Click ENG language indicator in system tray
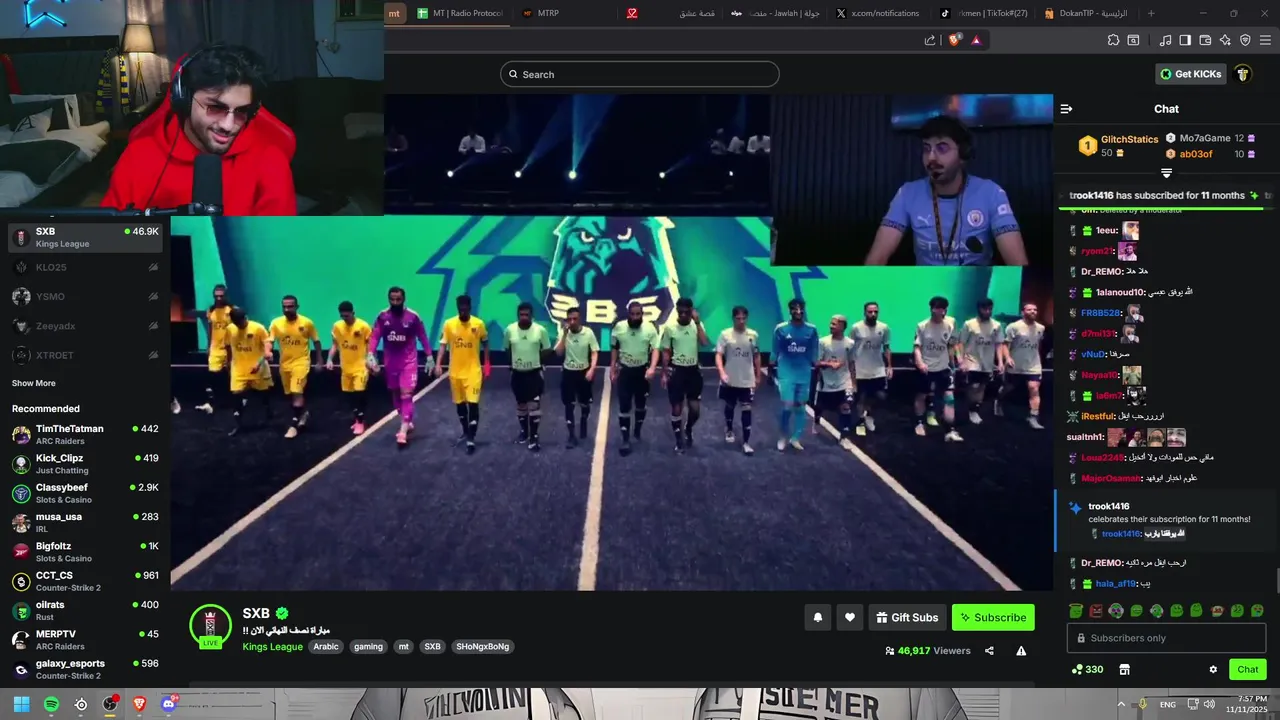Screen dimensions: 1280x720 [1167, 704]
